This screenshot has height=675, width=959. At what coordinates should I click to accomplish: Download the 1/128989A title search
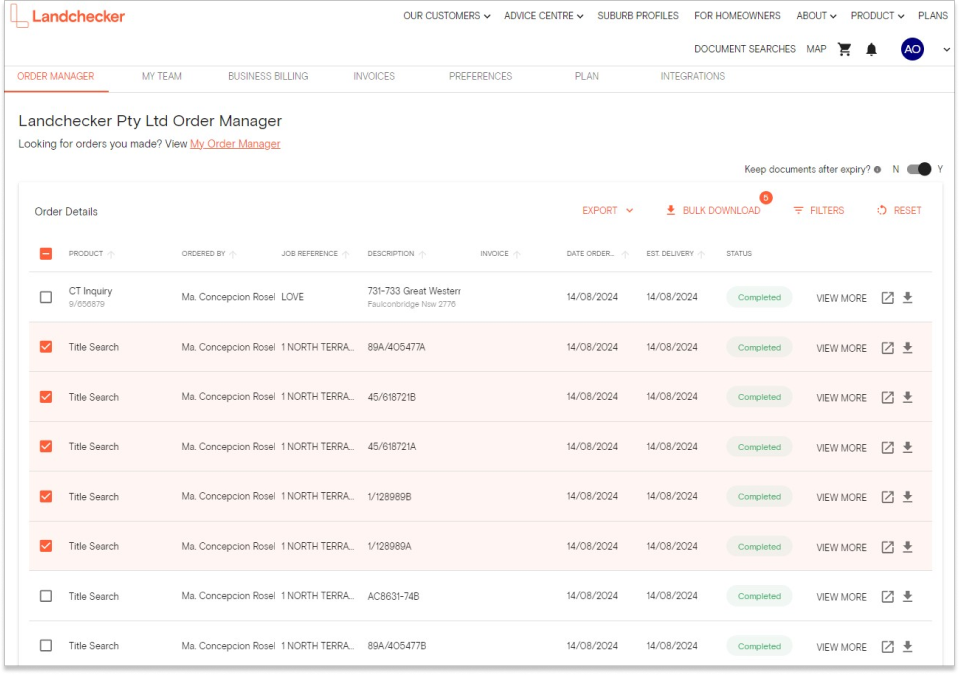pos(908,547)
